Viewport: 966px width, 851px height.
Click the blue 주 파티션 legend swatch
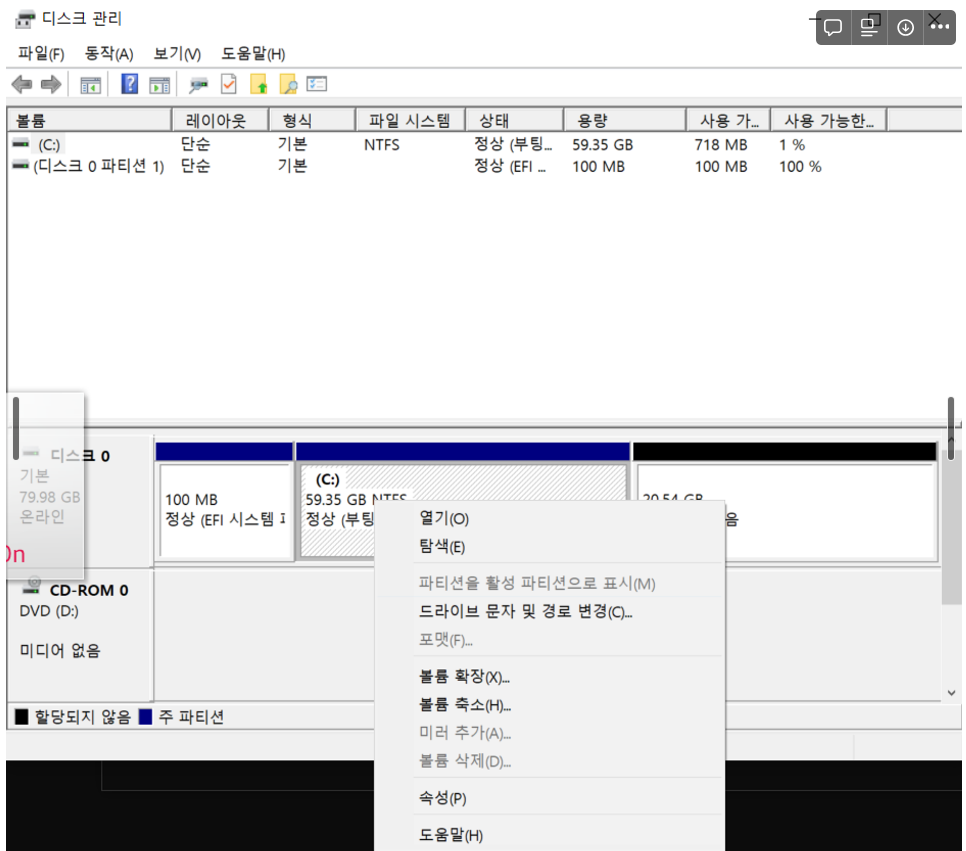pyautogui.click(x=145, y=717)
